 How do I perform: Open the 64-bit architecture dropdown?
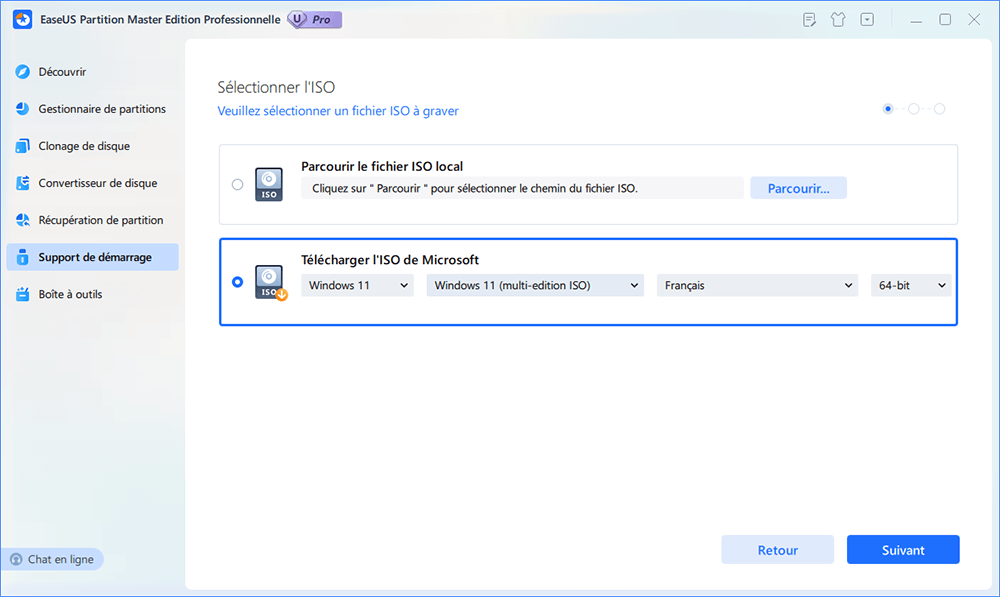tap(910, 284)
